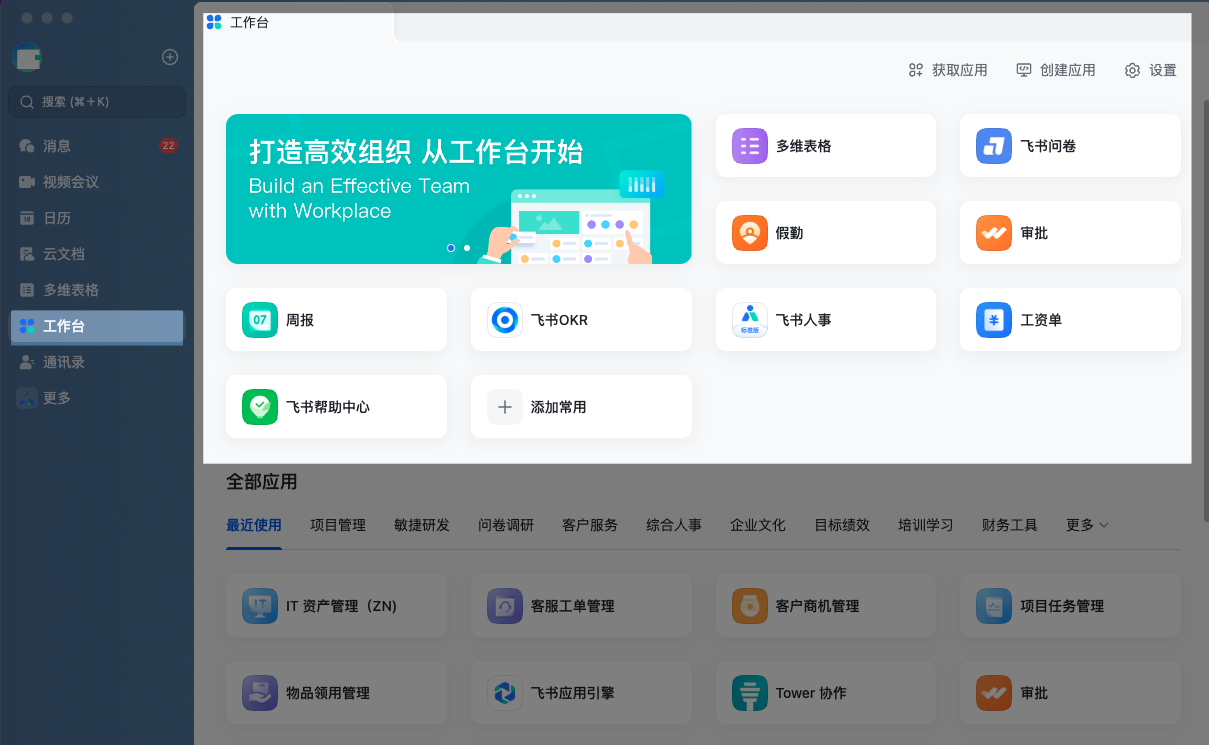
Task: Open the IT 资产管理（ZN）app icon
Action: coord(259,606)
